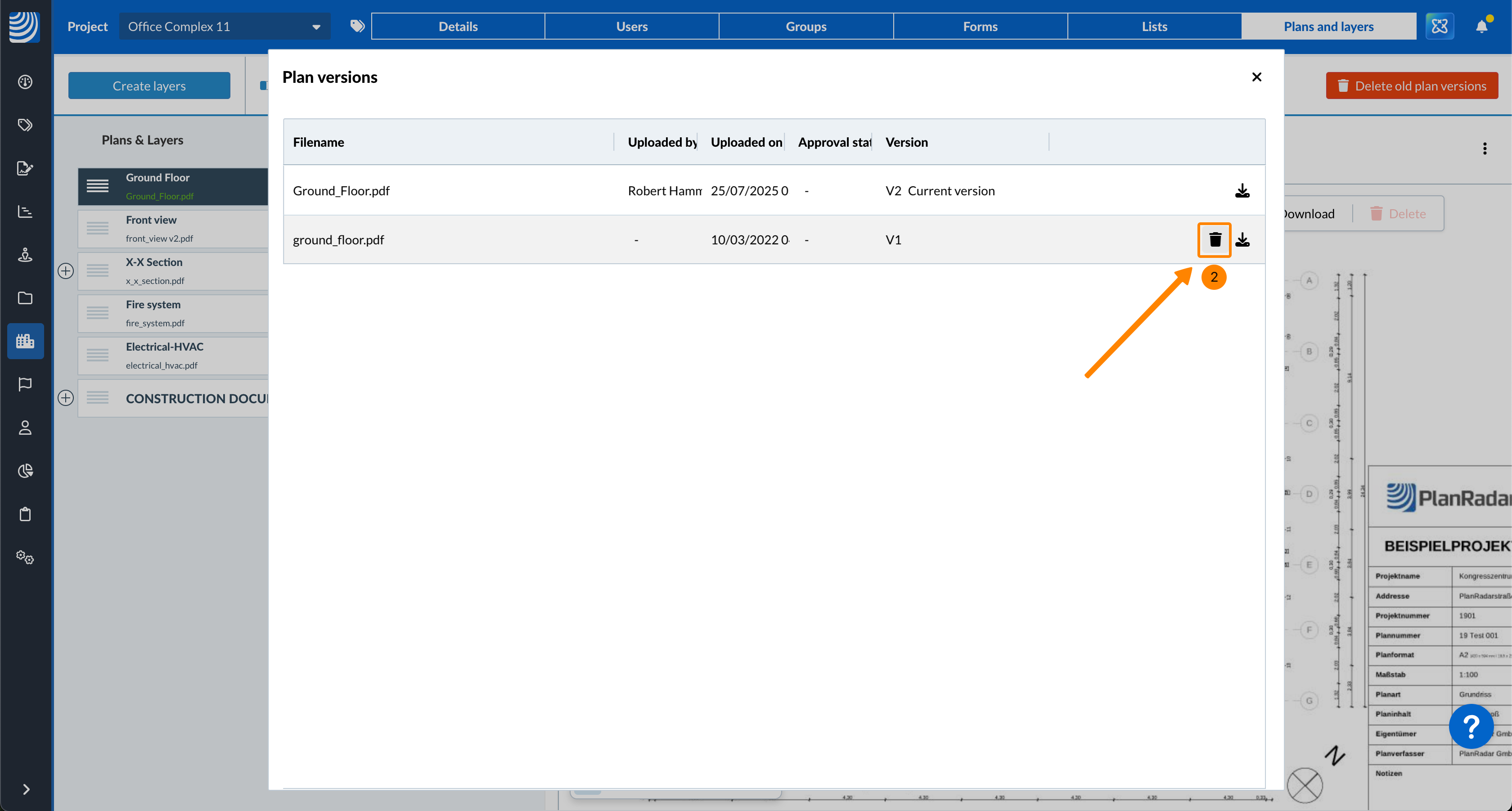Image resolution: width=1512 pixels, height=811 pixels.
Task: Open the clipboard icon in sidebar
Action: (25, 514)
